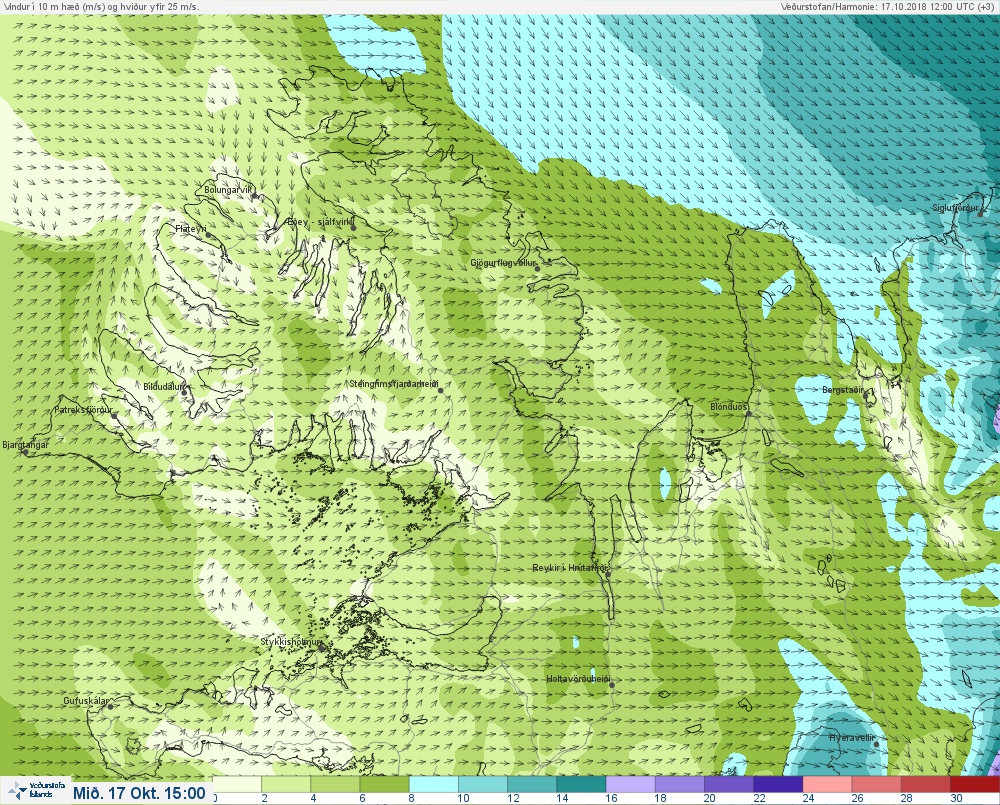
Task: Pick the pale green 2–4 m/s legend swatch
Action: click(286, 784)
